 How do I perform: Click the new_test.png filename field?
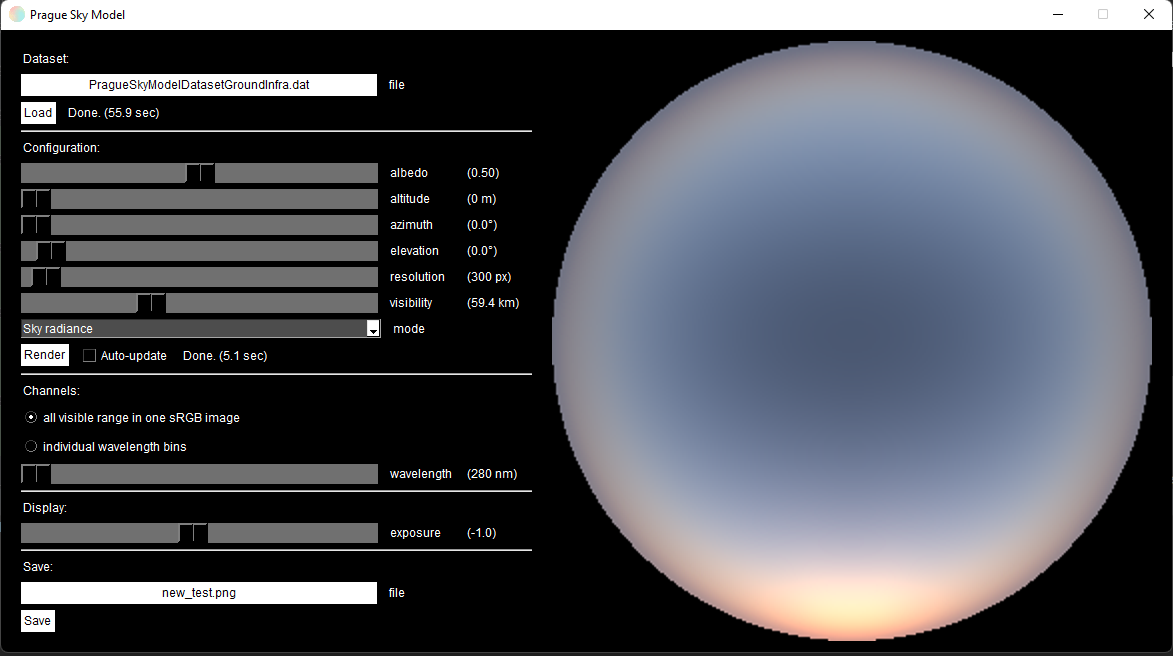(x=198, y=592)
